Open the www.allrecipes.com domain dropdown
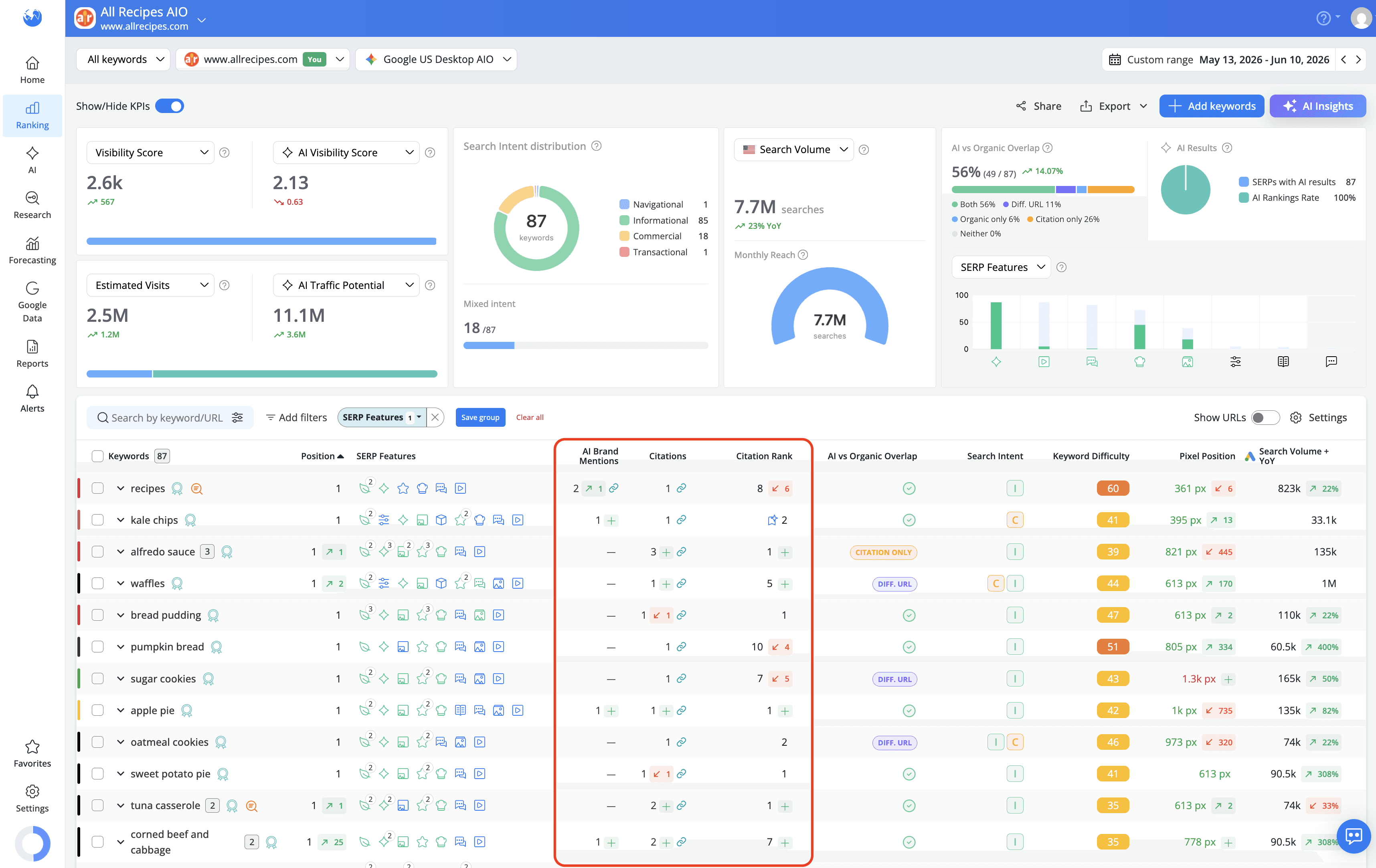Viewport: 1376px width, 868px height. pos(263,59)
